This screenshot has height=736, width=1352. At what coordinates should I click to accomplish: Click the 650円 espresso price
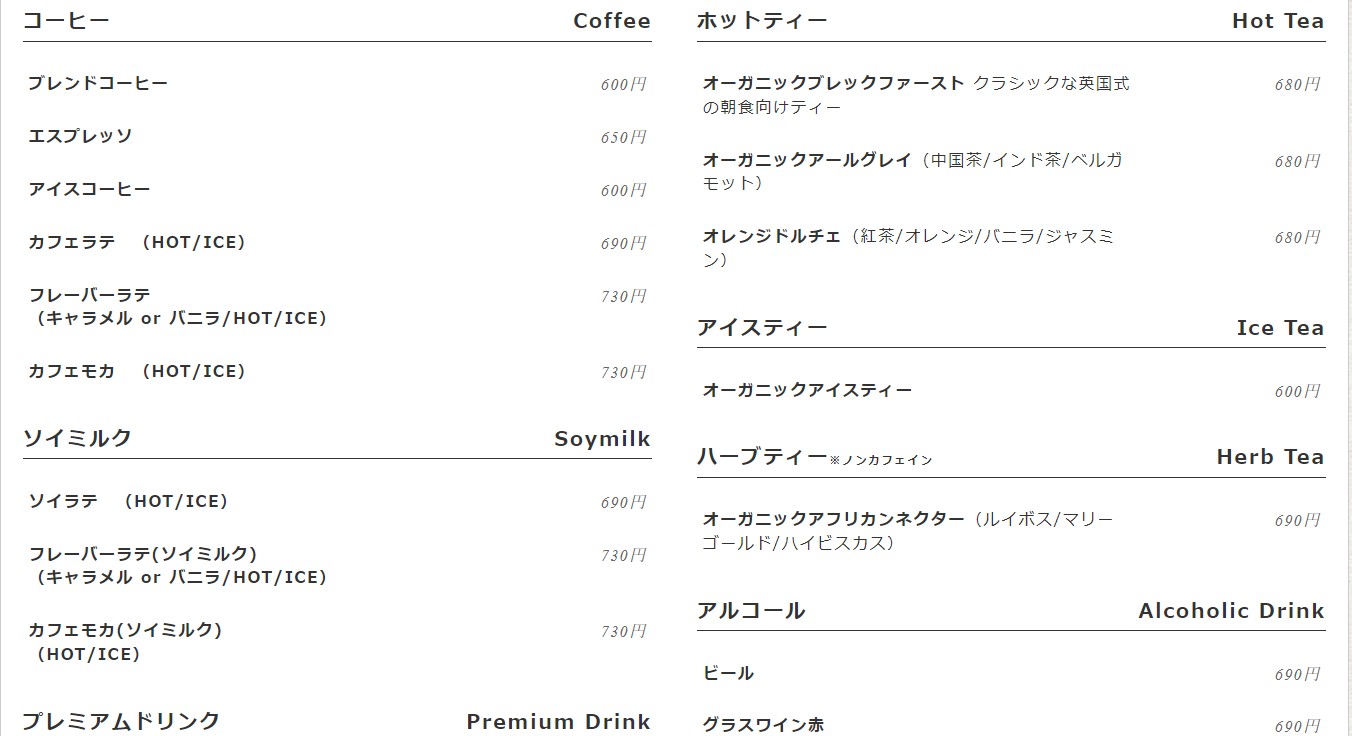pyautogui.click(x=623, y=138)
